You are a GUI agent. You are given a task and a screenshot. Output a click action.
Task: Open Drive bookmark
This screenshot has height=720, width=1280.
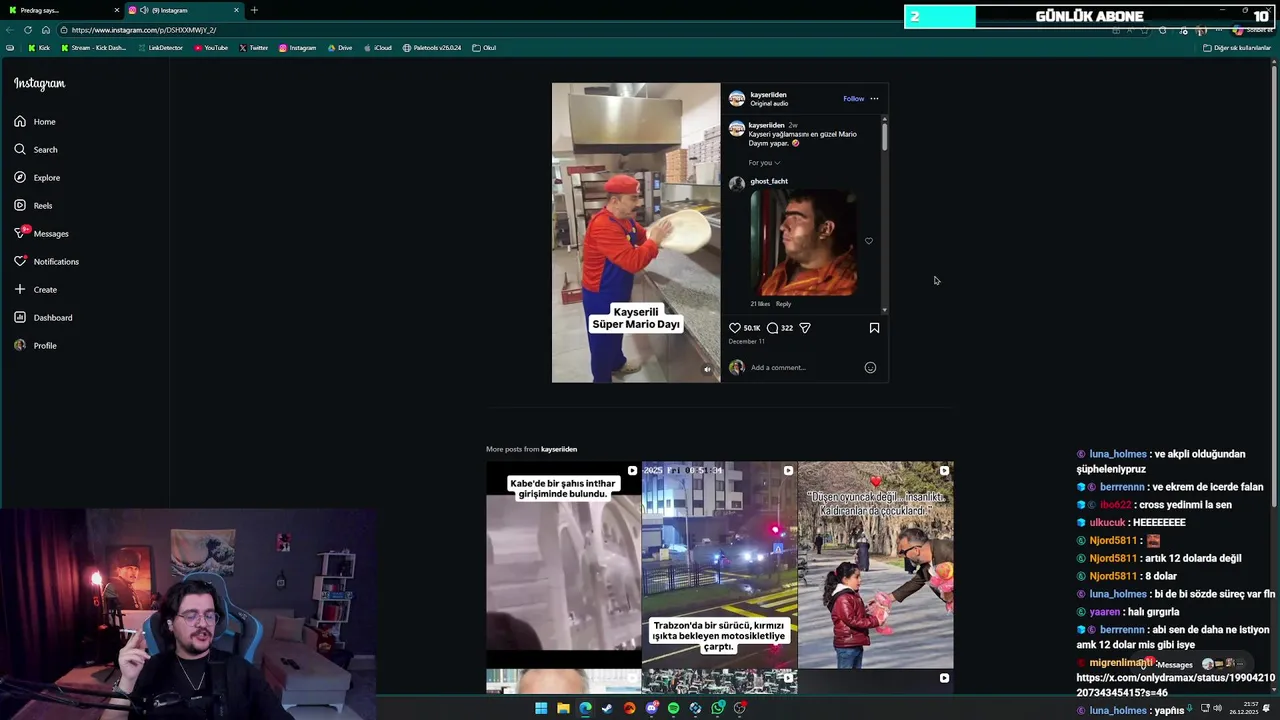point(340,48)
